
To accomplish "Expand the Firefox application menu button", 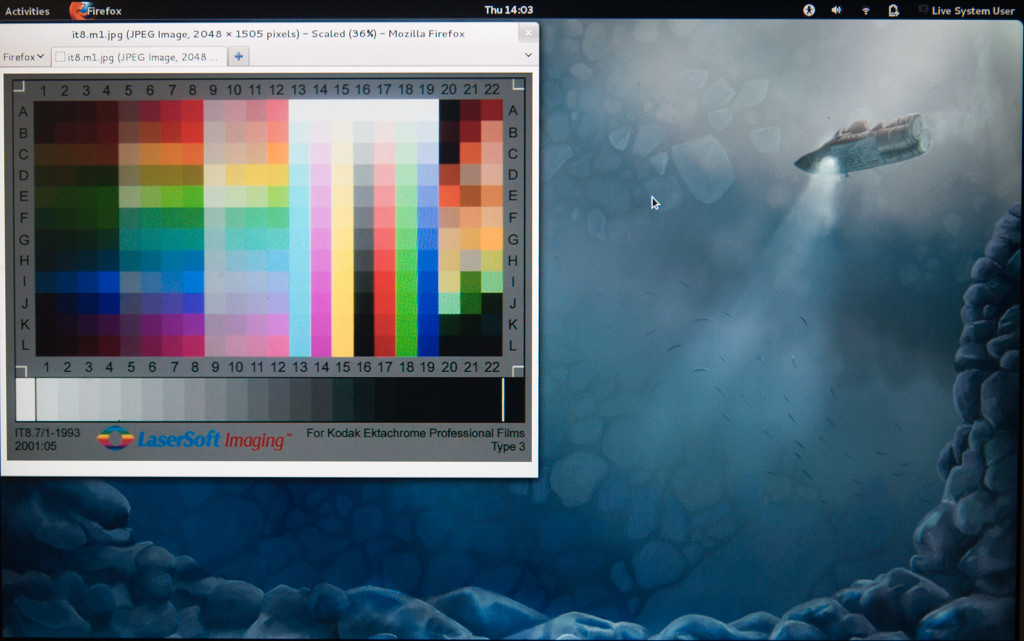I will [x=24, y=57].
